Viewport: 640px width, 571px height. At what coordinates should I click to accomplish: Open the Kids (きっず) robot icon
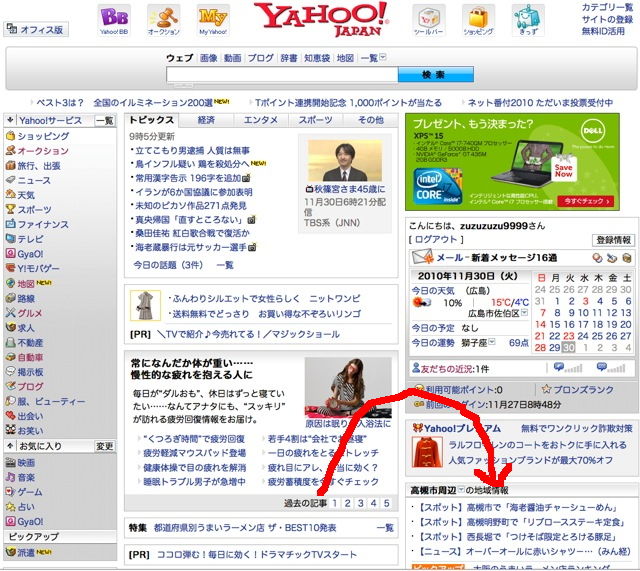(528, 20)
